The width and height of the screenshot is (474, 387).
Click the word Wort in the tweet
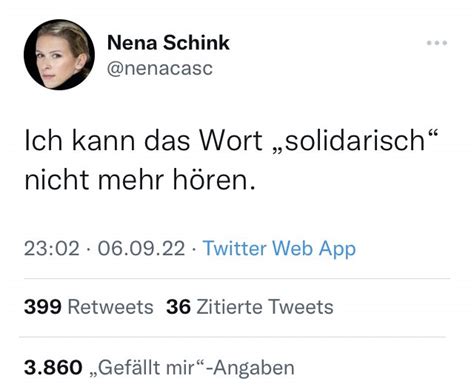pyautogui.click(x=231, y=140)
